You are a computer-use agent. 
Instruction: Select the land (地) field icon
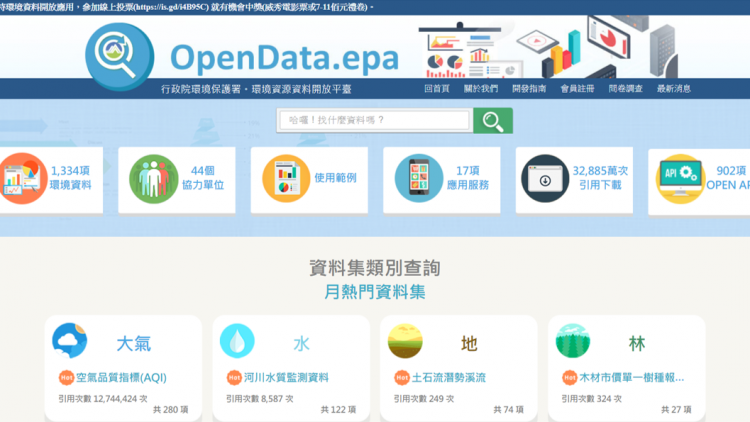(x=405, y=341)
